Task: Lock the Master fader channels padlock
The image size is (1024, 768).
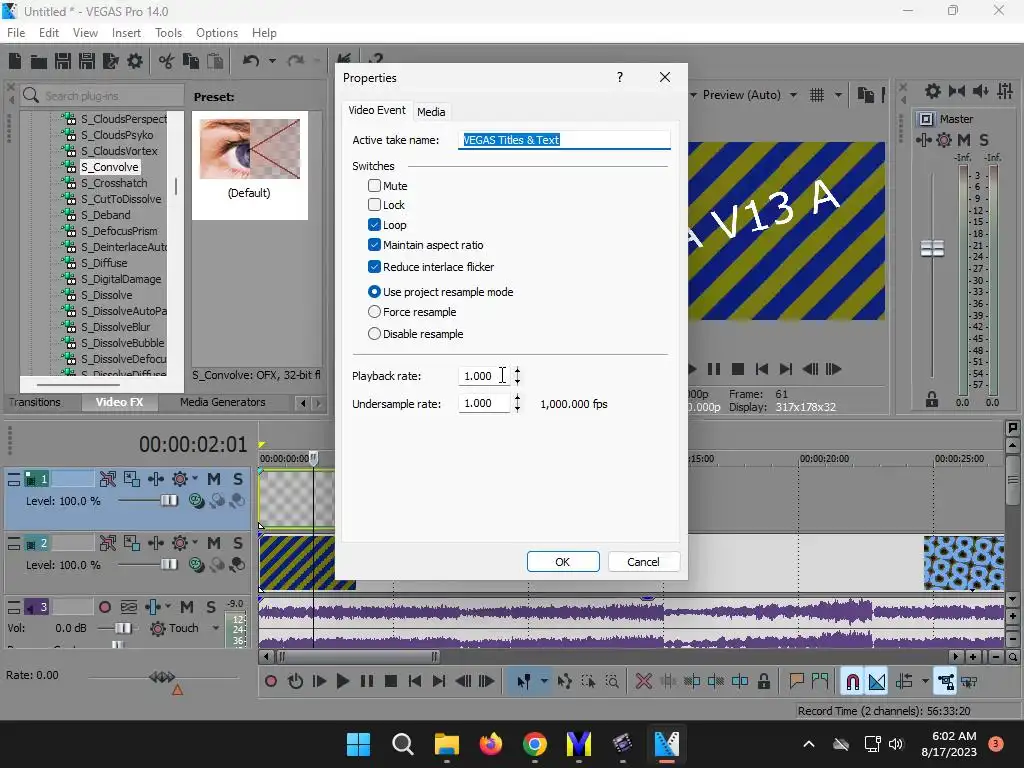Action: click(x=931, y=399)
